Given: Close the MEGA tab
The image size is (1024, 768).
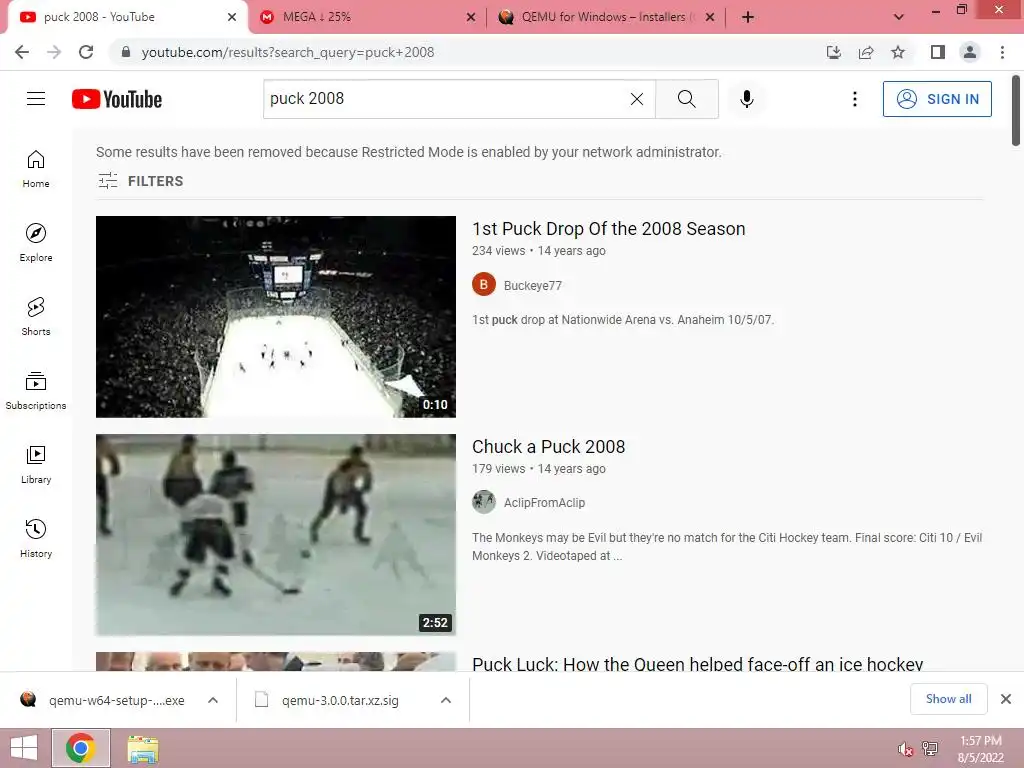Looking at the screenshot, I should tap(471, 17).
